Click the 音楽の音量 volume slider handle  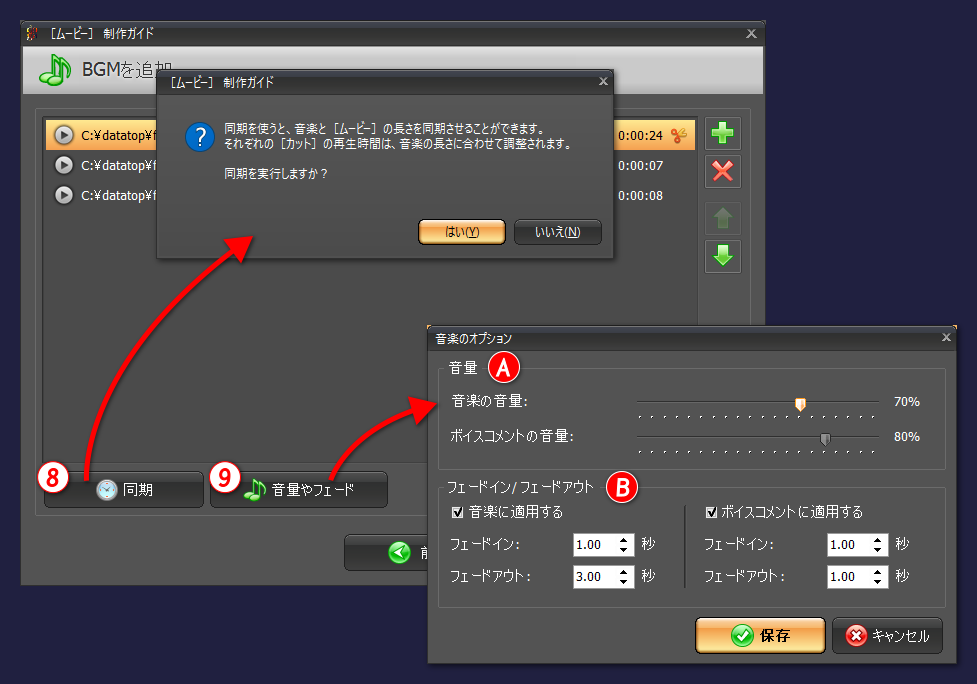pyautogui.click(x=800, y=402)
